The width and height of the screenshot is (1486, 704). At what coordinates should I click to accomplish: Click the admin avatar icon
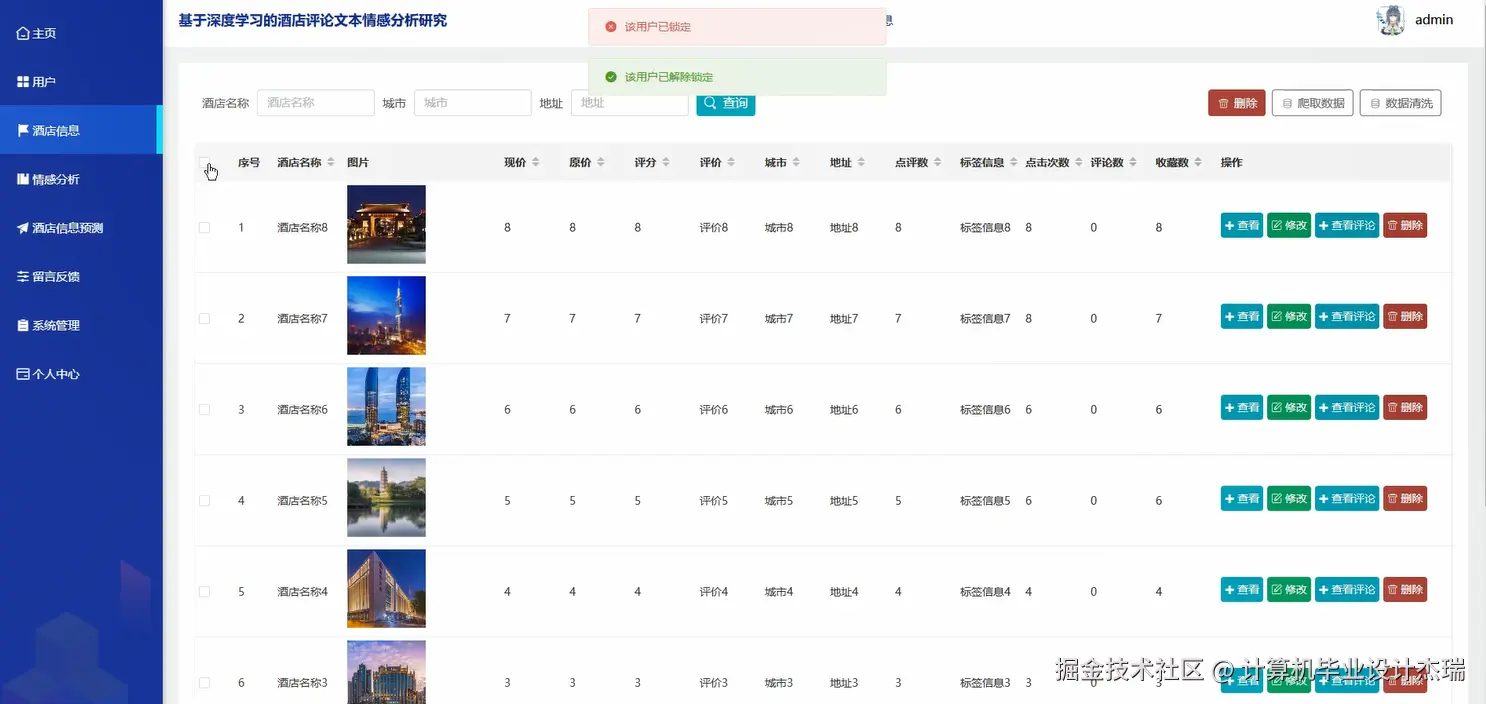pyautogui.click(x=1391, y=20)
